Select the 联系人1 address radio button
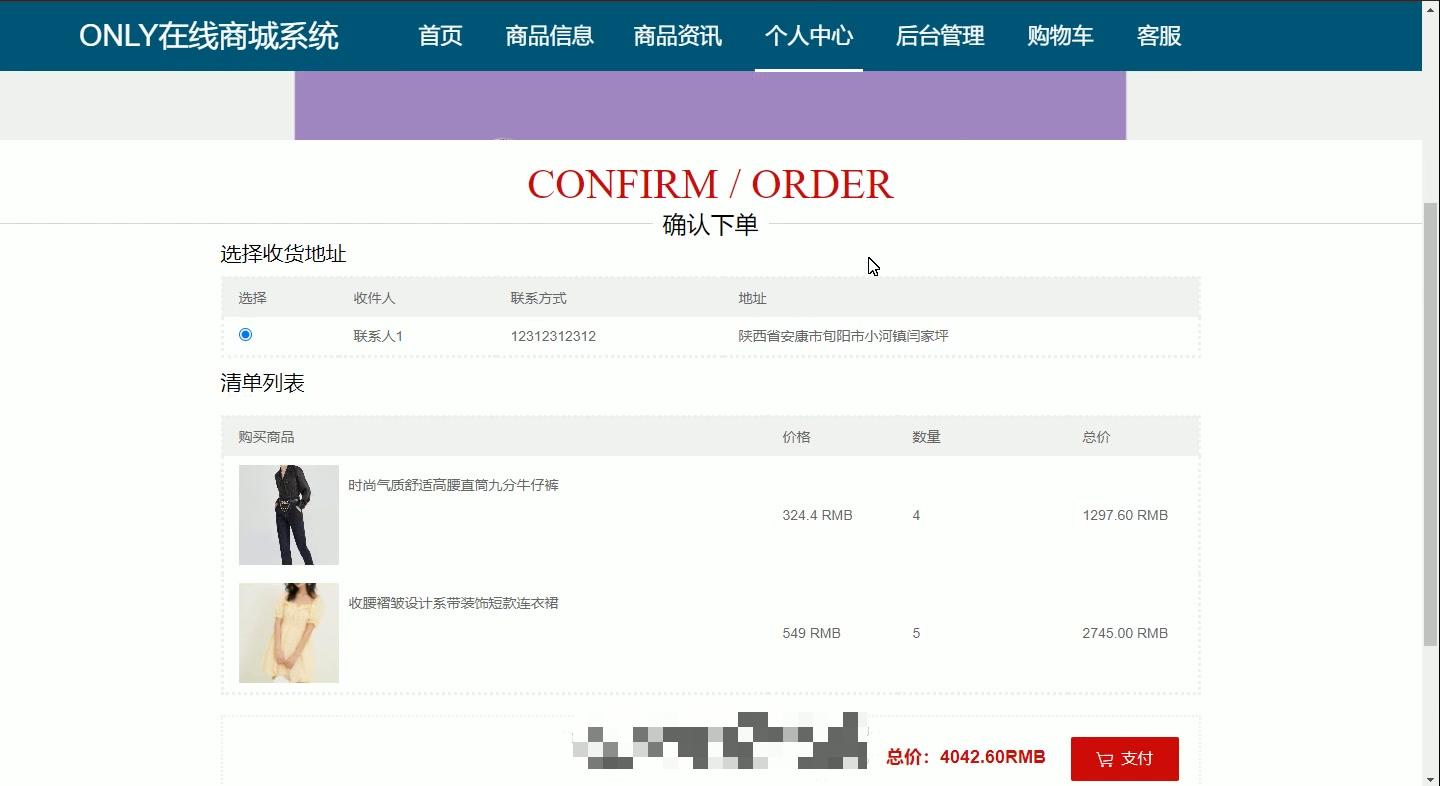 pos(245,335)
